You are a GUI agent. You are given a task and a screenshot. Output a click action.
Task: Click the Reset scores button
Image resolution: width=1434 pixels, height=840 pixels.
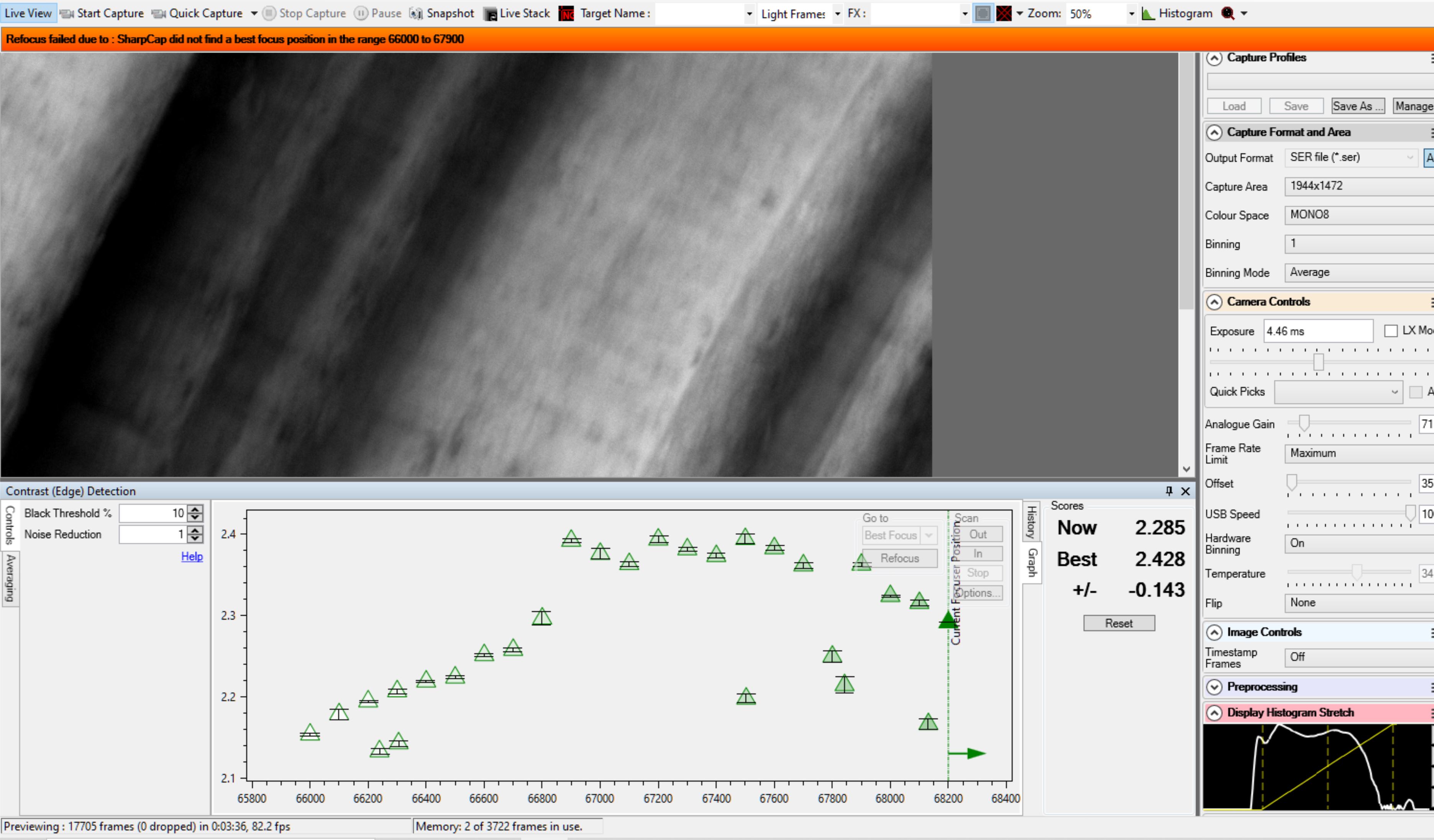pos(1119,623)
